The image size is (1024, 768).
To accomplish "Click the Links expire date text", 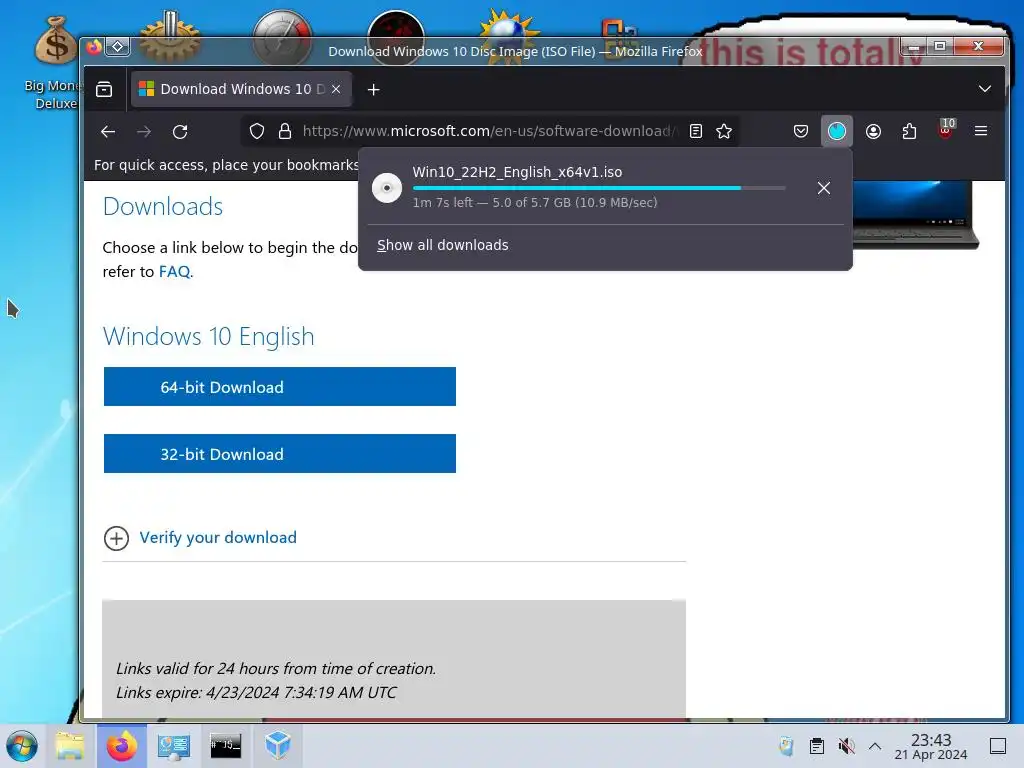I will tap(256, 692).
